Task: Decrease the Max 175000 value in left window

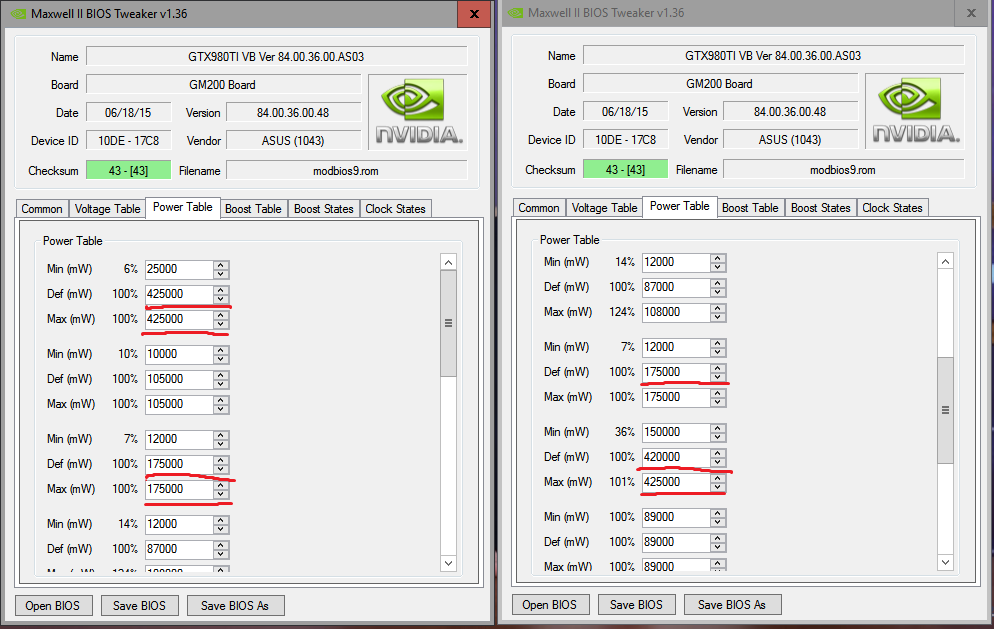Action: pos(221,493)
